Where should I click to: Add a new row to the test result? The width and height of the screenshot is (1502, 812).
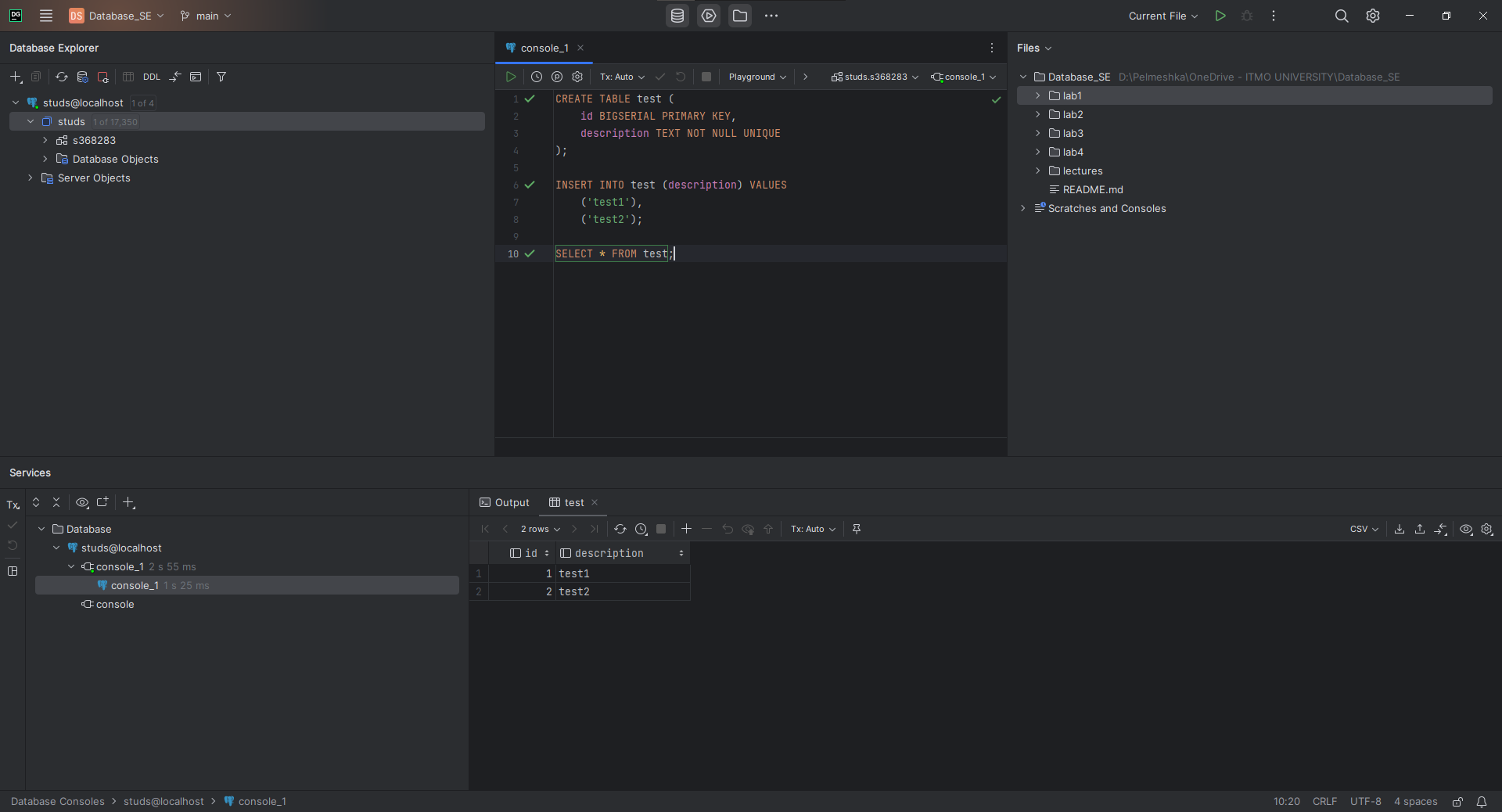pos(687,529)
